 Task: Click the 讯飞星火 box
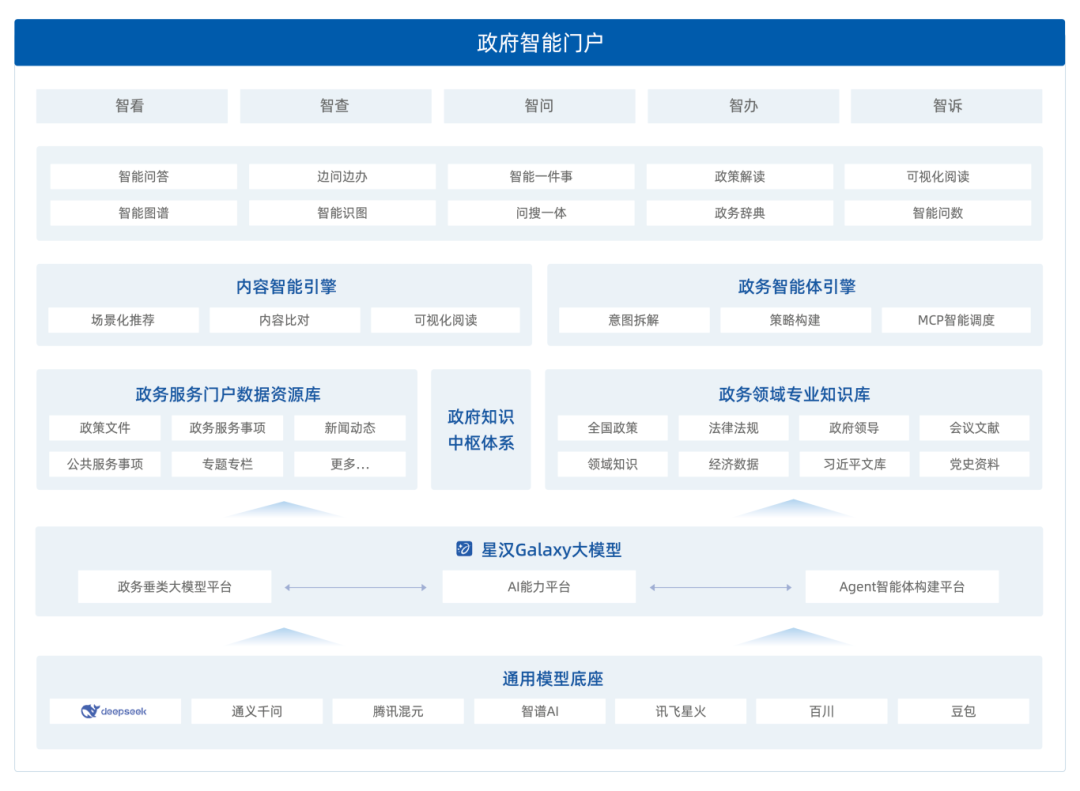tap(681, 711)
